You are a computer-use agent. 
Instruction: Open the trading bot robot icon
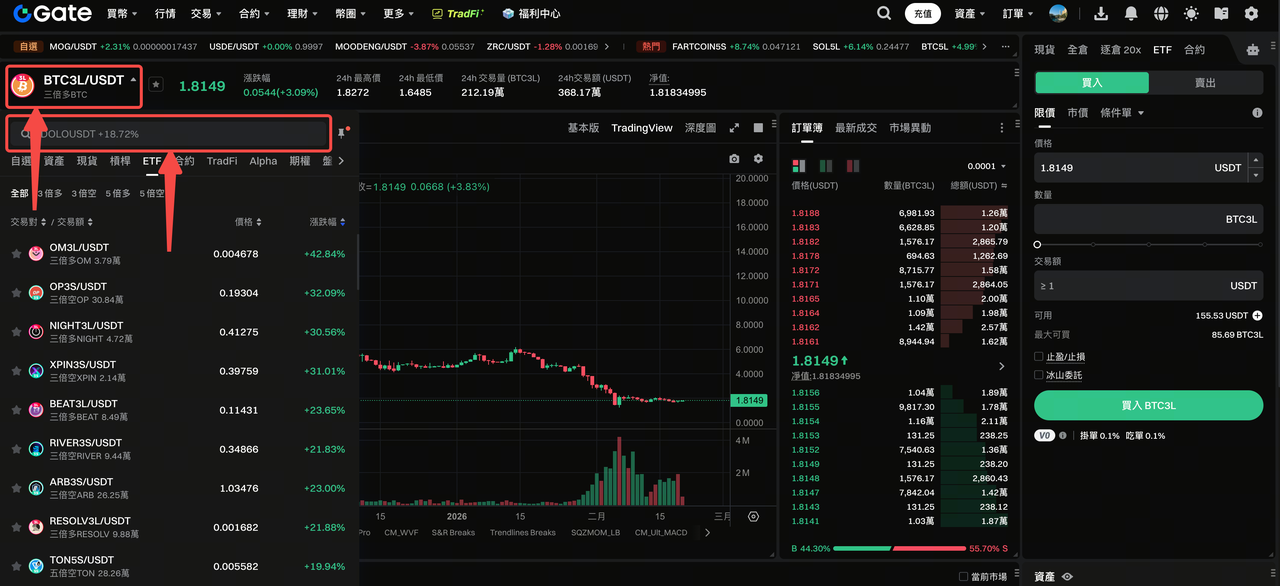(x=1253, y=50)
